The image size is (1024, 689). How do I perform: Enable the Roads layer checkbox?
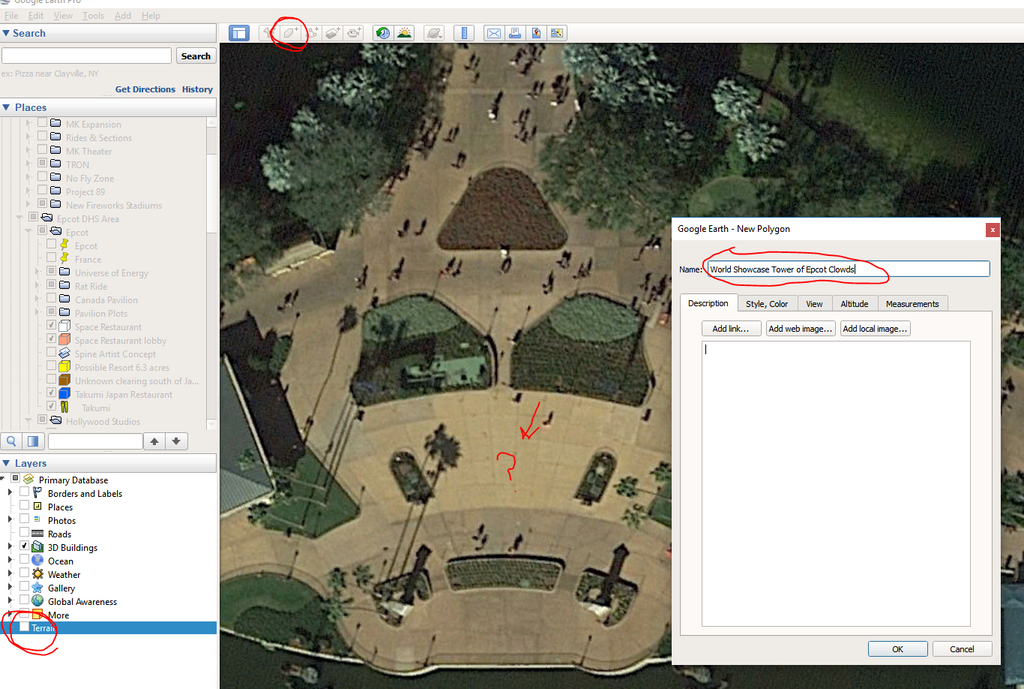(x=25, y=534)
